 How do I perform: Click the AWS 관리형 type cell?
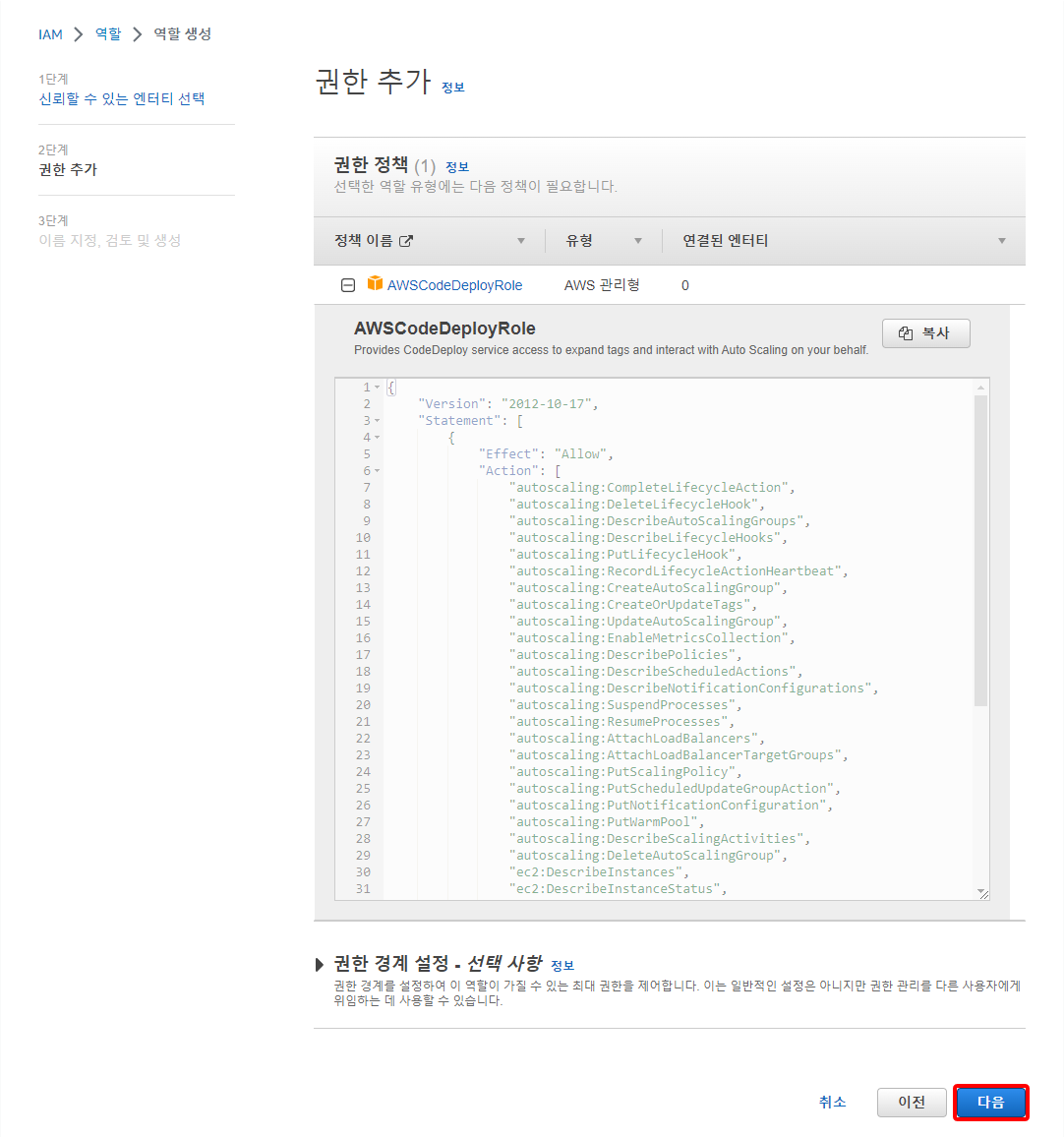602,285
